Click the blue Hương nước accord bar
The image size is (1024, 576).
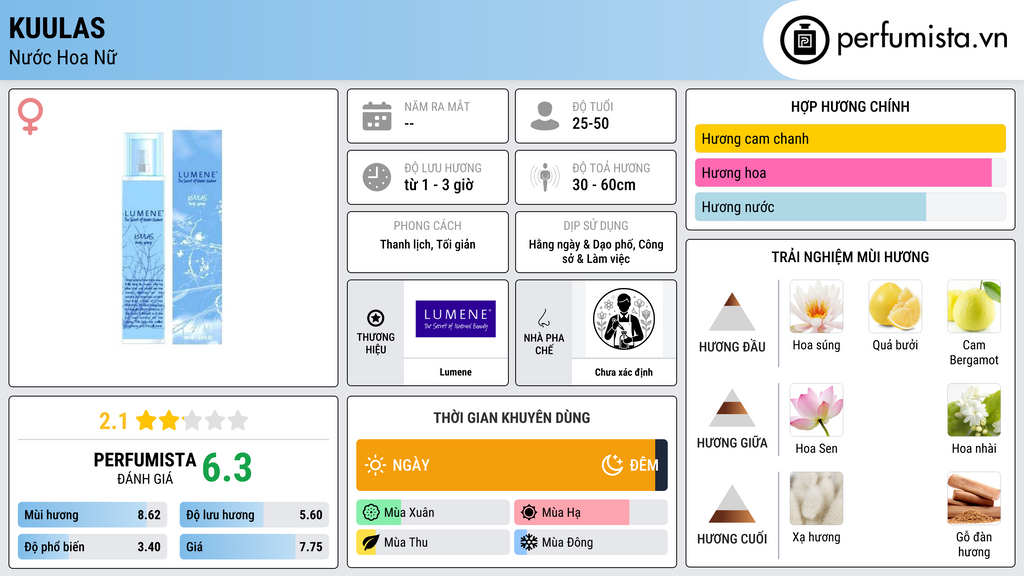click(810, 207)
